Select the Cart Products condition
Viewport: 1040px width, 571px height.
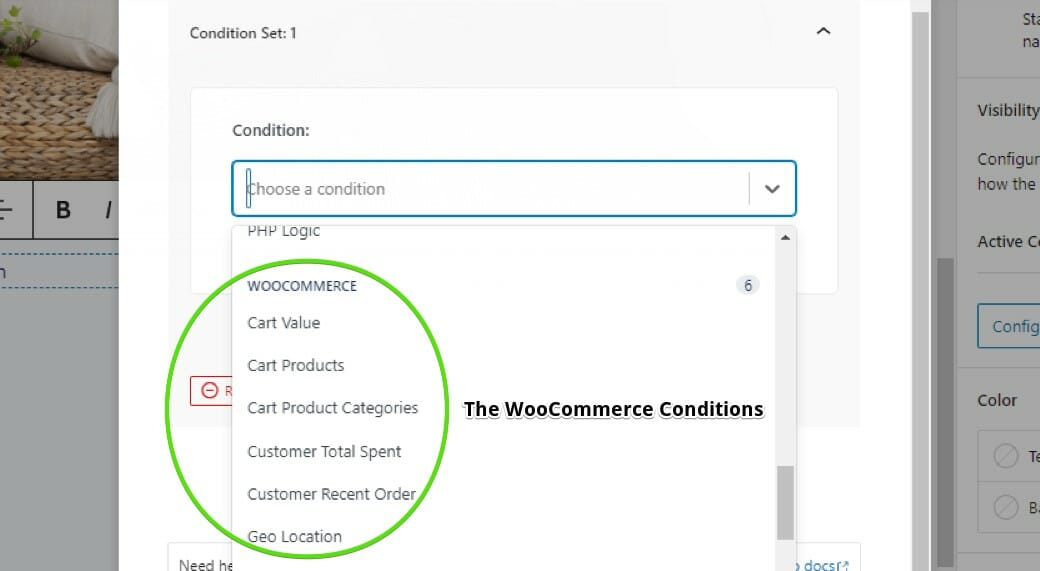(296, 365)
